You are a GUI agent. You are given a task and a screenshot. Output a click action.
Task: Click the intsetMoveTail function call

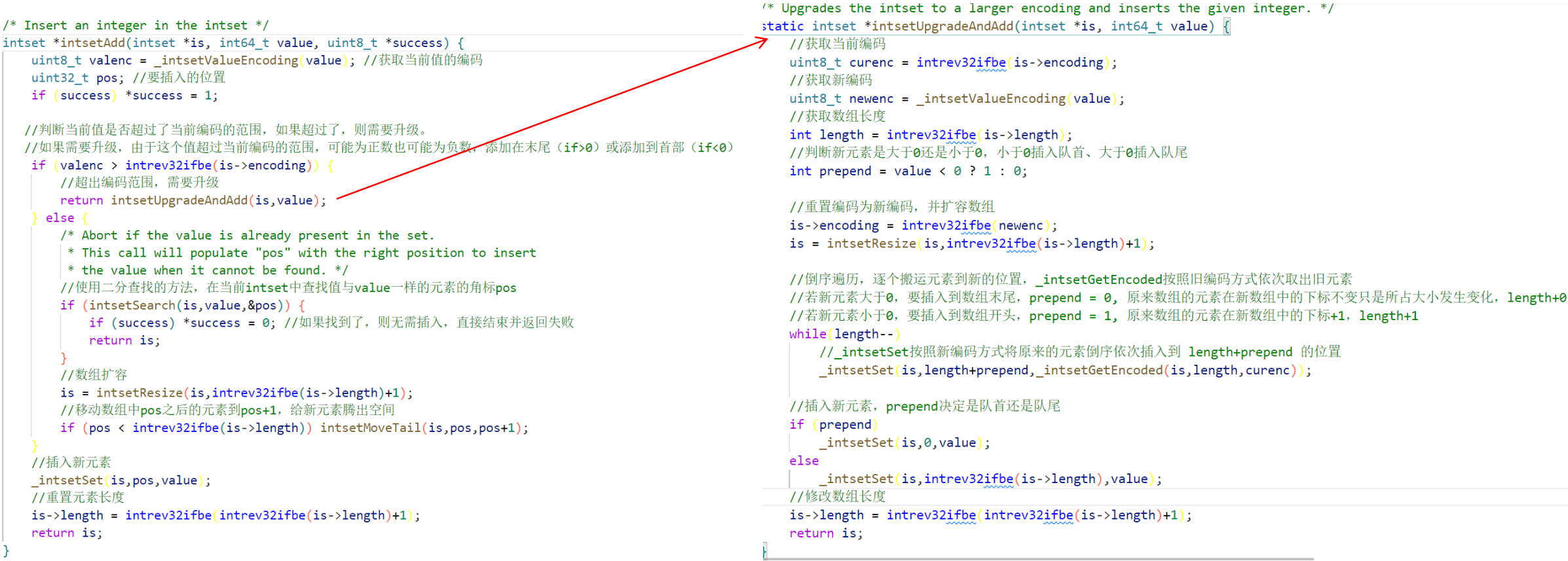[370, 427]
